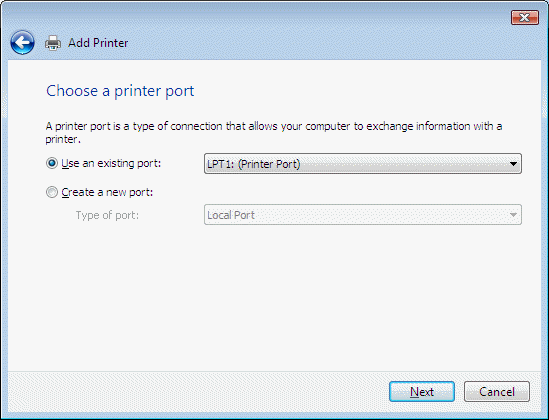Select the Use an existing port radio button
This screenshot has width=549, height=420.
52,163
